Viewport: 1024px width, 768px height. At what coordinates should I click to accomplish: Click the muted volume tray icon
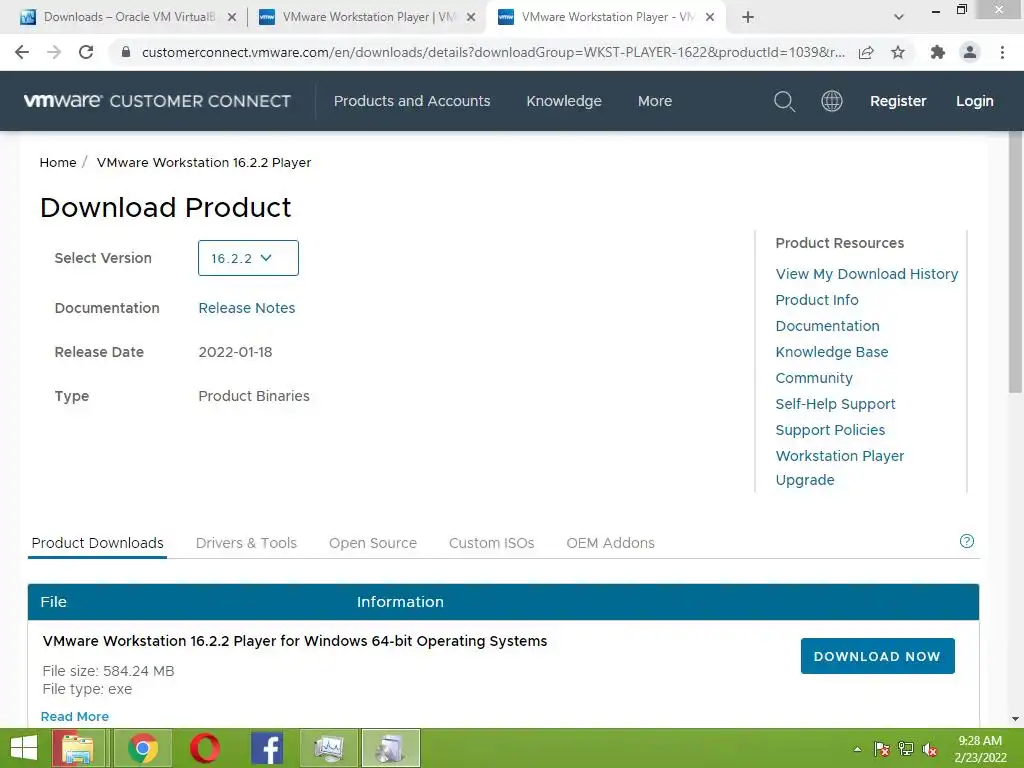pos(930,750)
